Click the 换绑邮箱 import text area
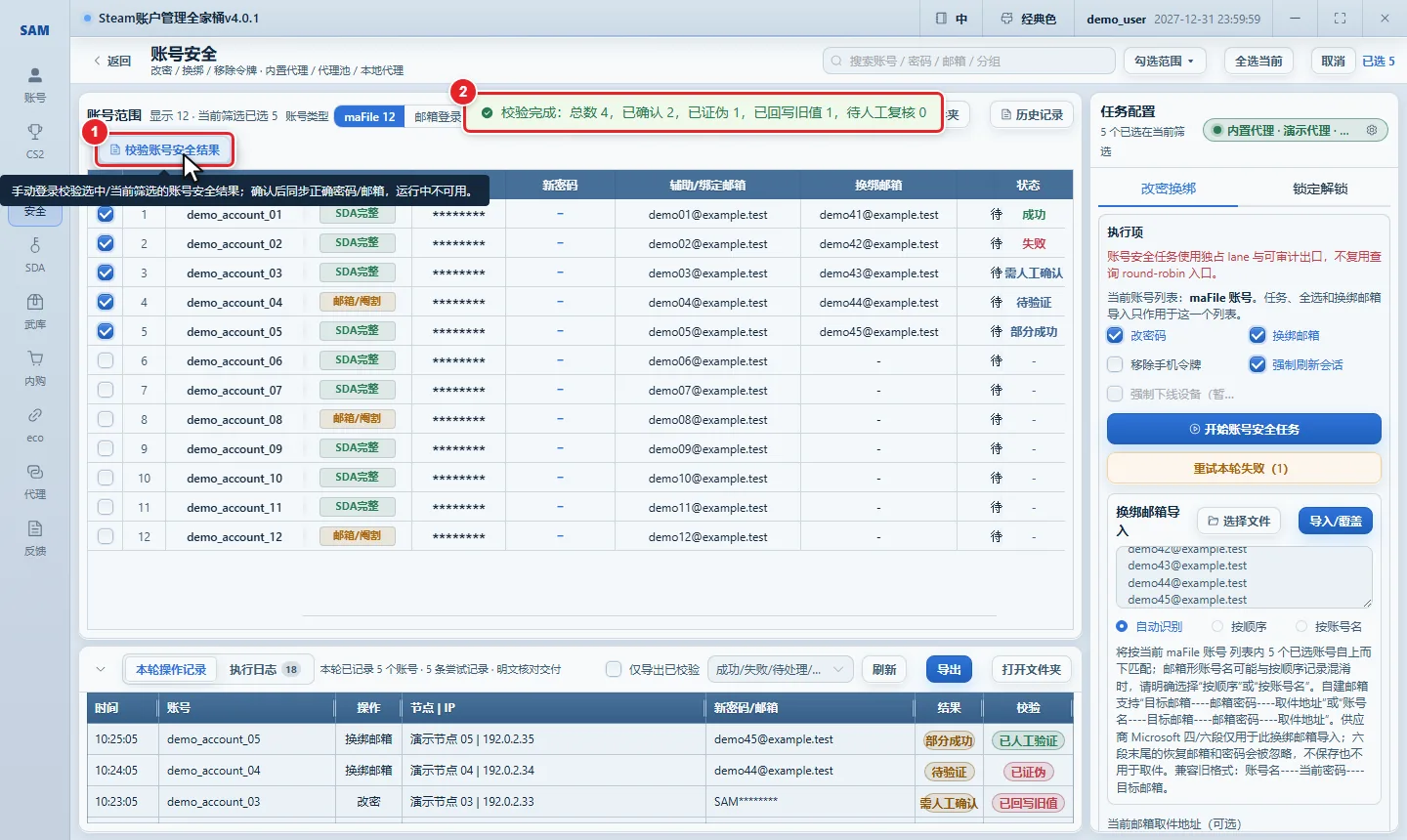Viewport: 1407px width, 840px height. pyautogui.click(x=1244, y=577)
